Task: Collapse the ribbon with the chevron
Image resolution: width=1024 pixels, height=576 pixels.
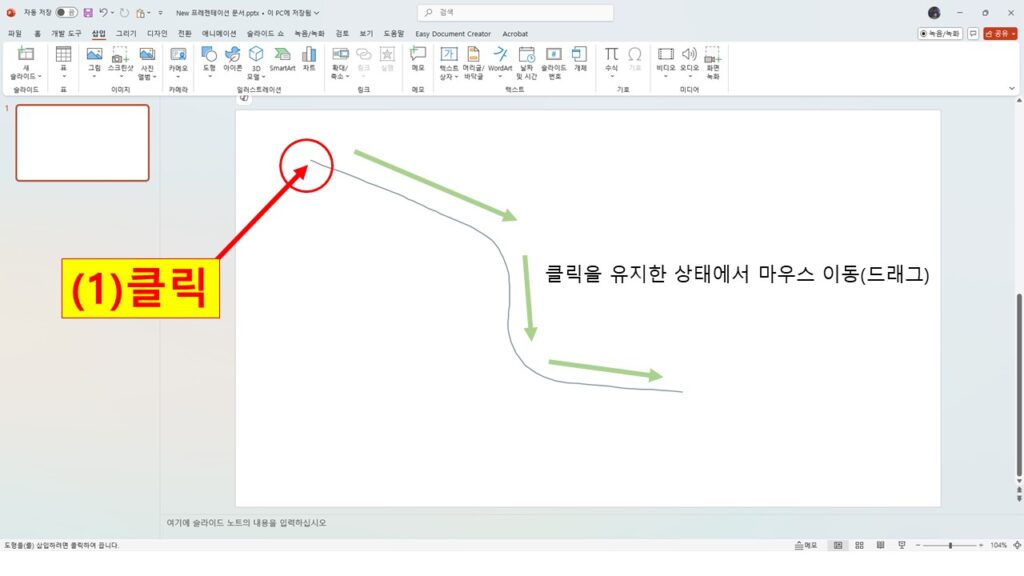Action: coord(1012,88)
